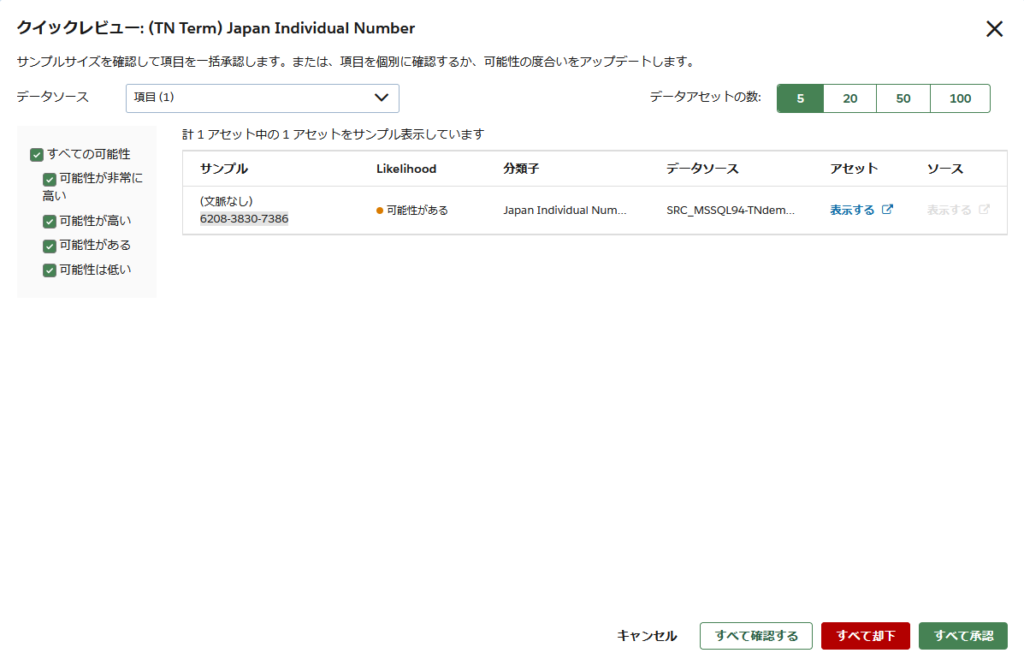
Task: Click the external link icon beside アセット 表示する
Action: (x=887, y=210)
